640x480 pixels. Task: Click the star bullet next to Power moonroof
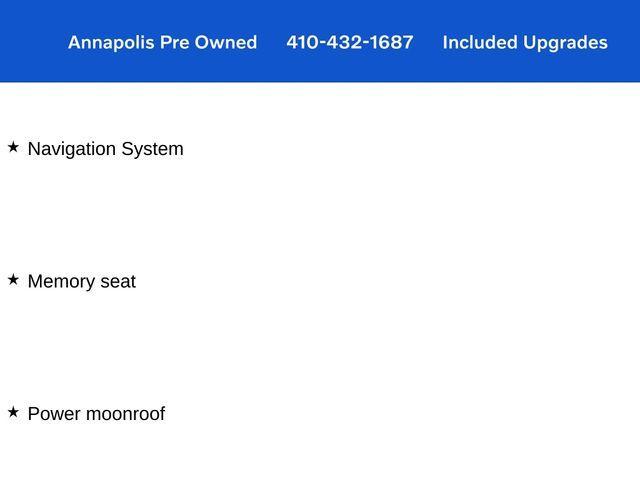tap(13, 412)
